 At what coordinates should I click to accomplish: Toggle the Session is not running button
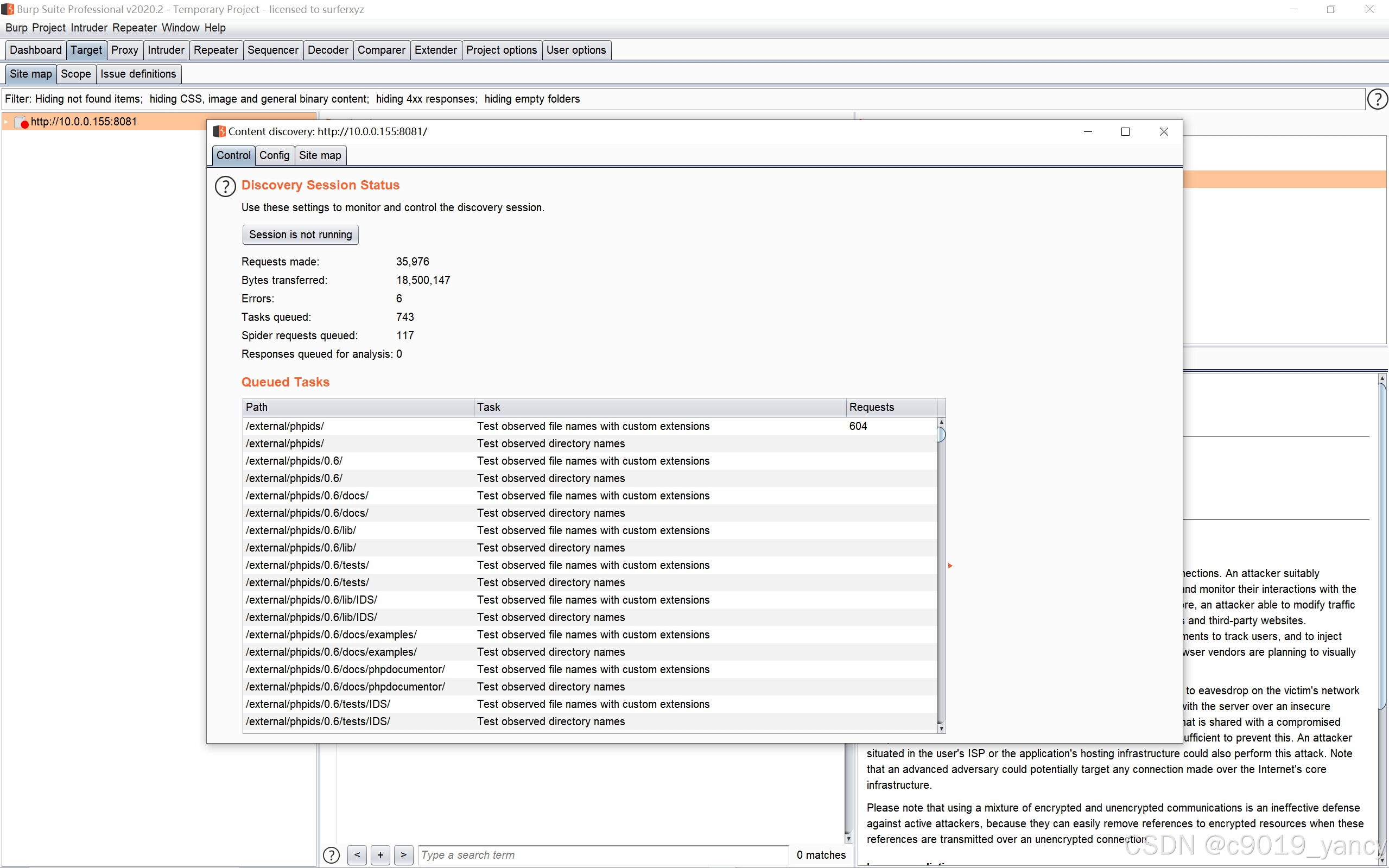point(300,234)
